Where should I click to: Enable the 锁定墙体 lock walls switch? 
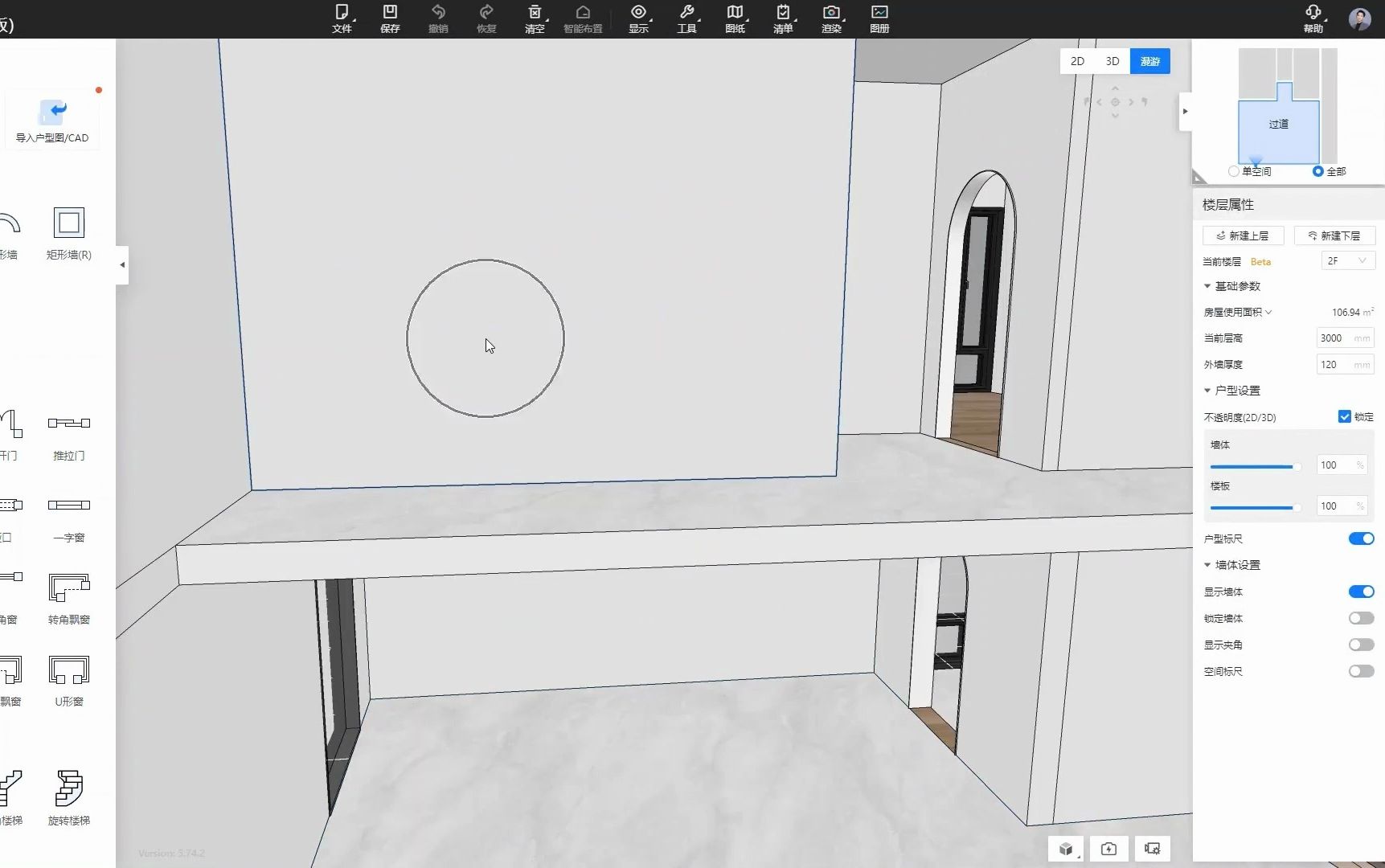pyautogui.click(x=1360, y=617)
